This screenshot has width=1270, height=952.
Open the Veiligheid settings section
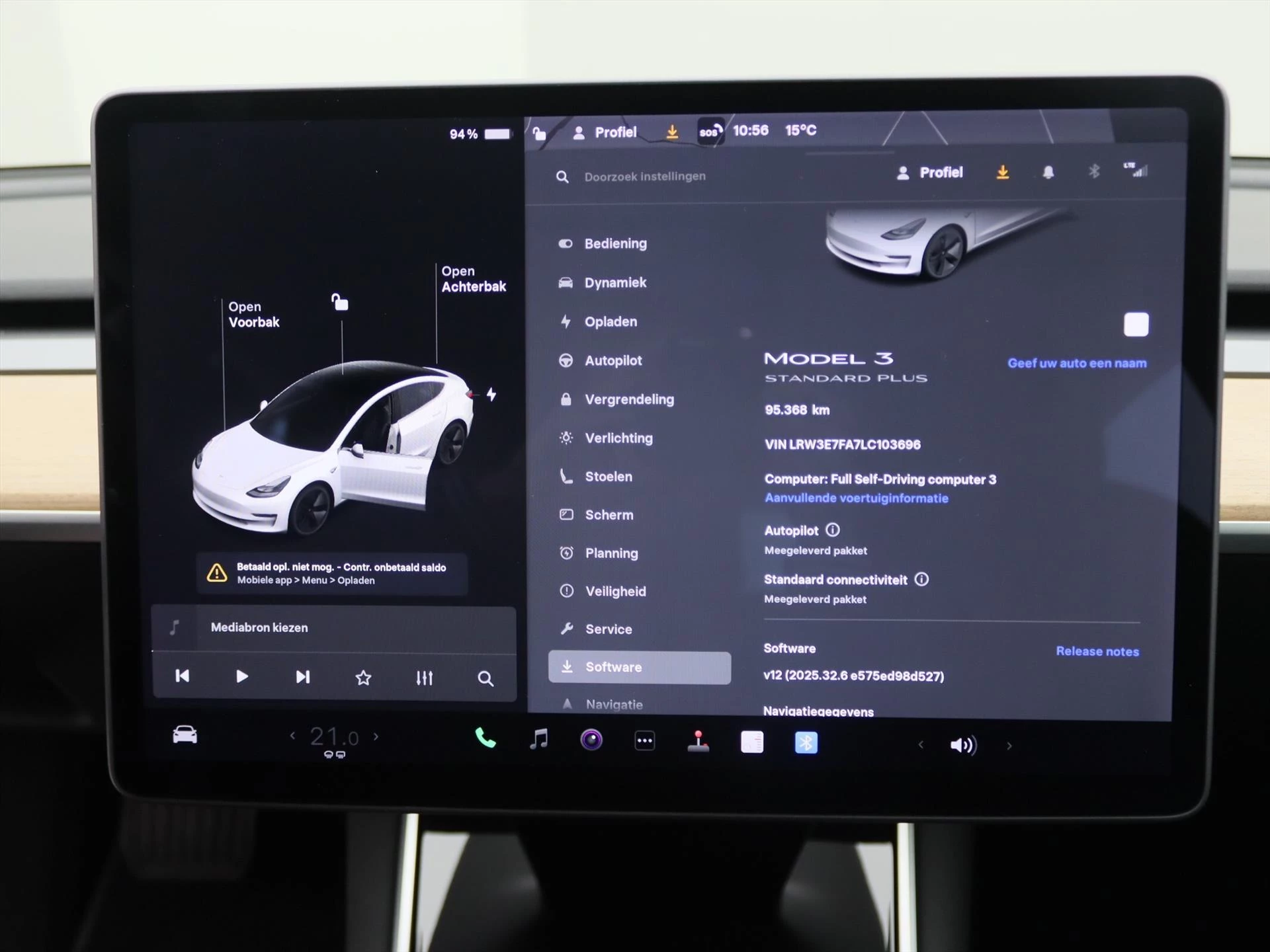(614, 591)
